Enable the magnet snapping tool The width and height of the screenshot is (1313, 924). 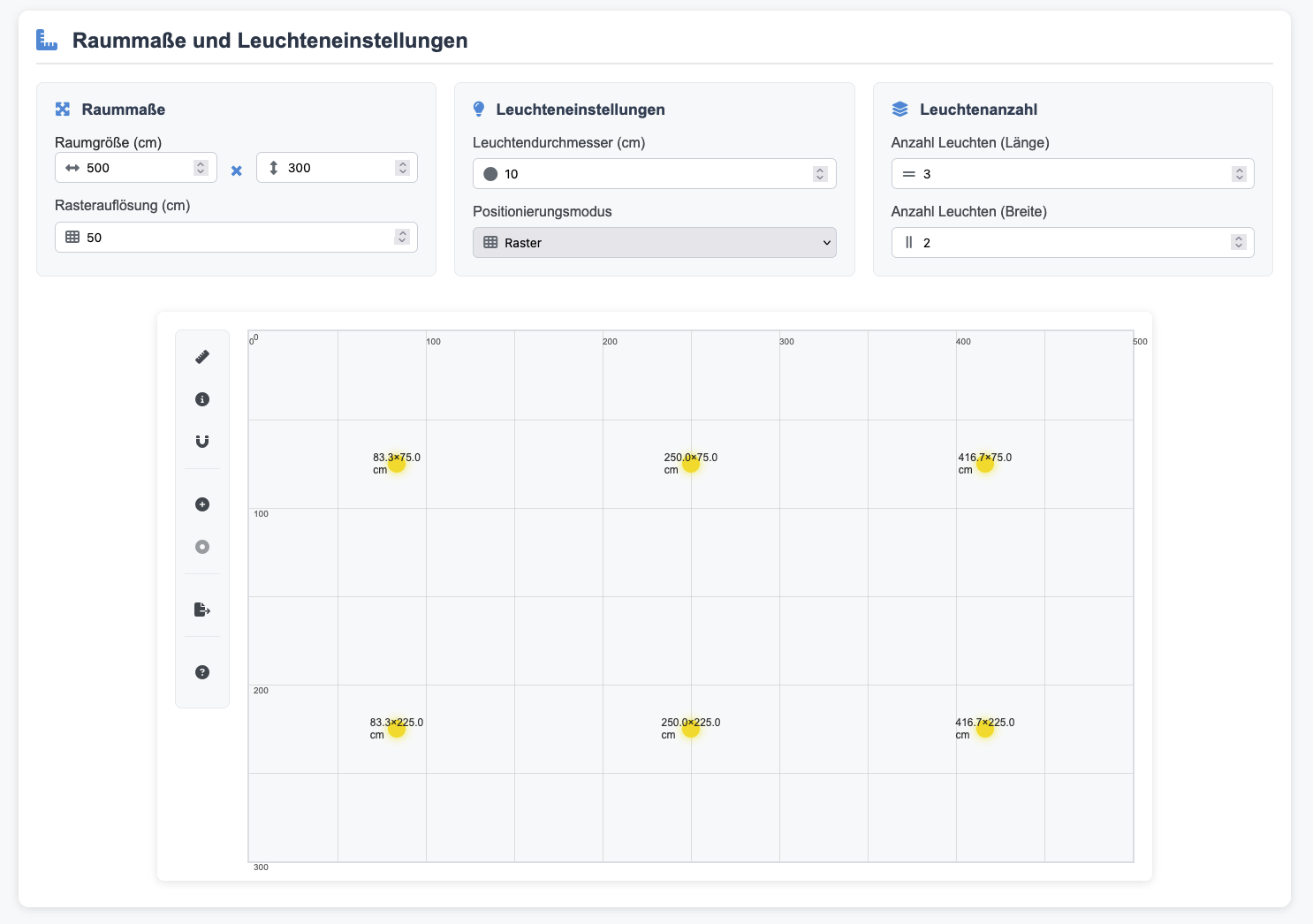pyautogui.click(x=202, y=441)
